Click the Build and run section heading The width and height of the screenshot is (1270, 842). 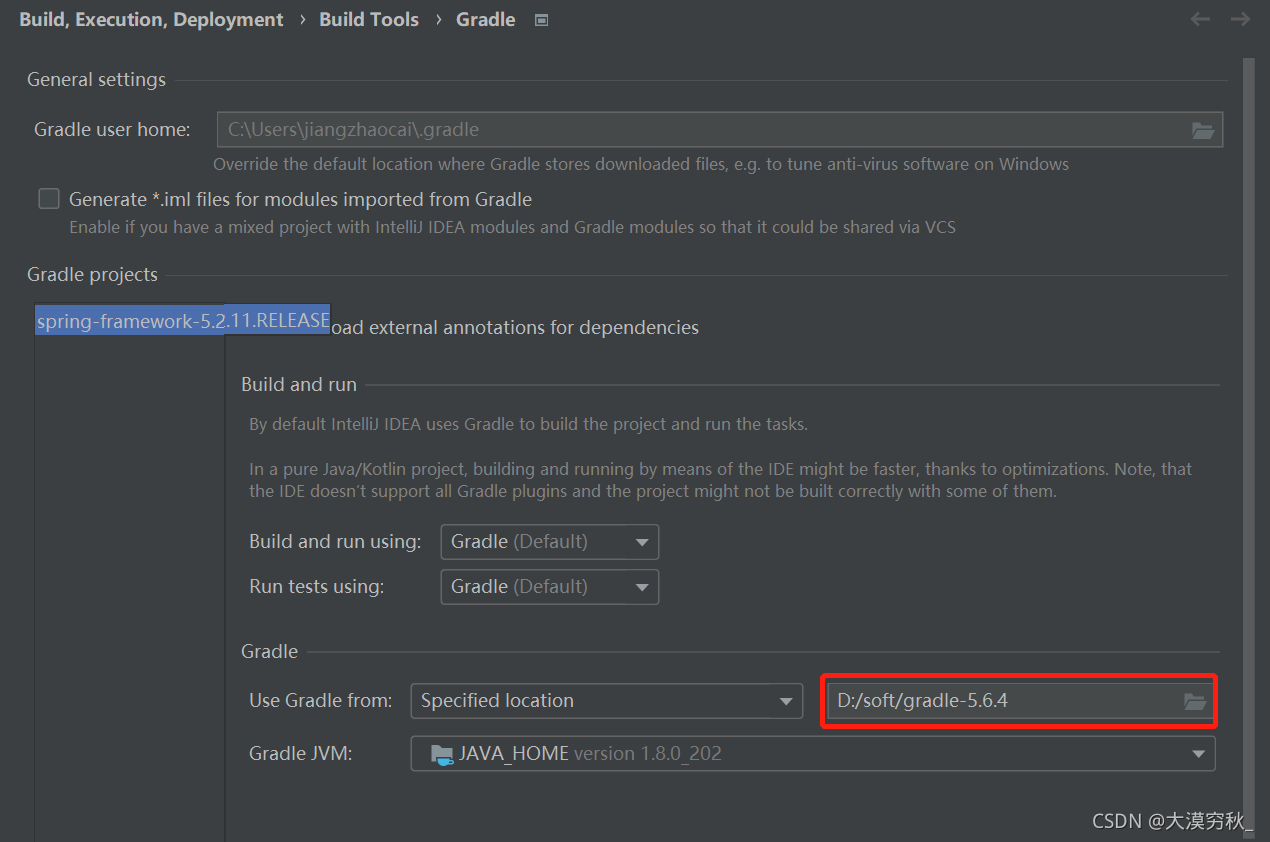coord(299,385)
